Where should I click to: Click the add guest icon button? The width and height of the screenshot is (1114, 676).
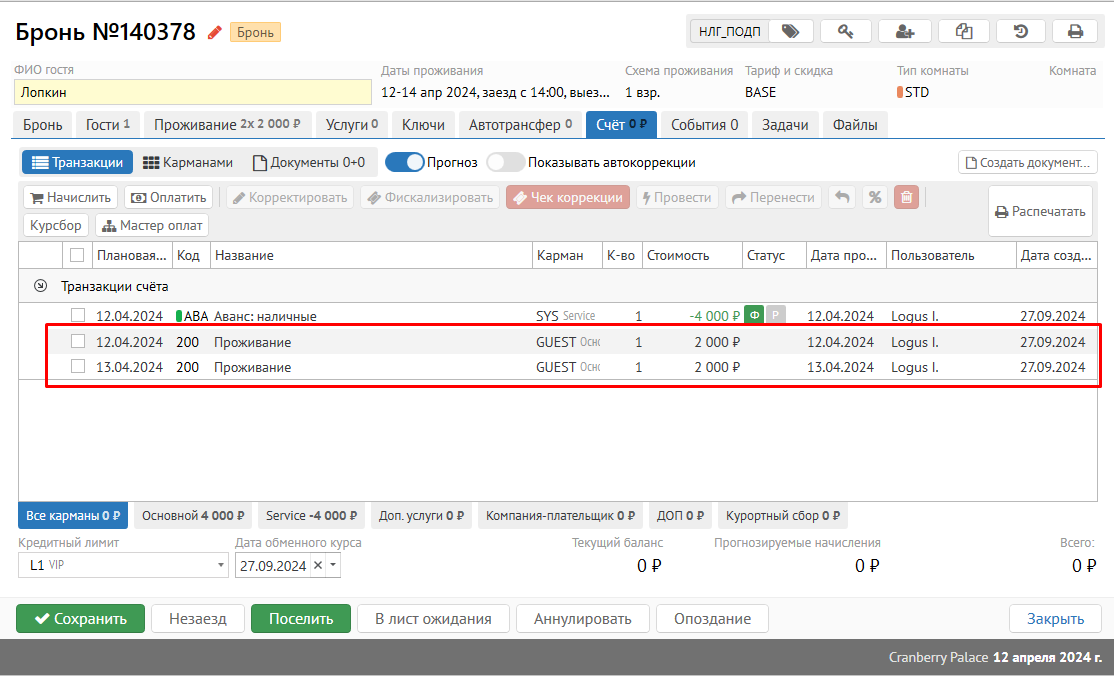905,31
